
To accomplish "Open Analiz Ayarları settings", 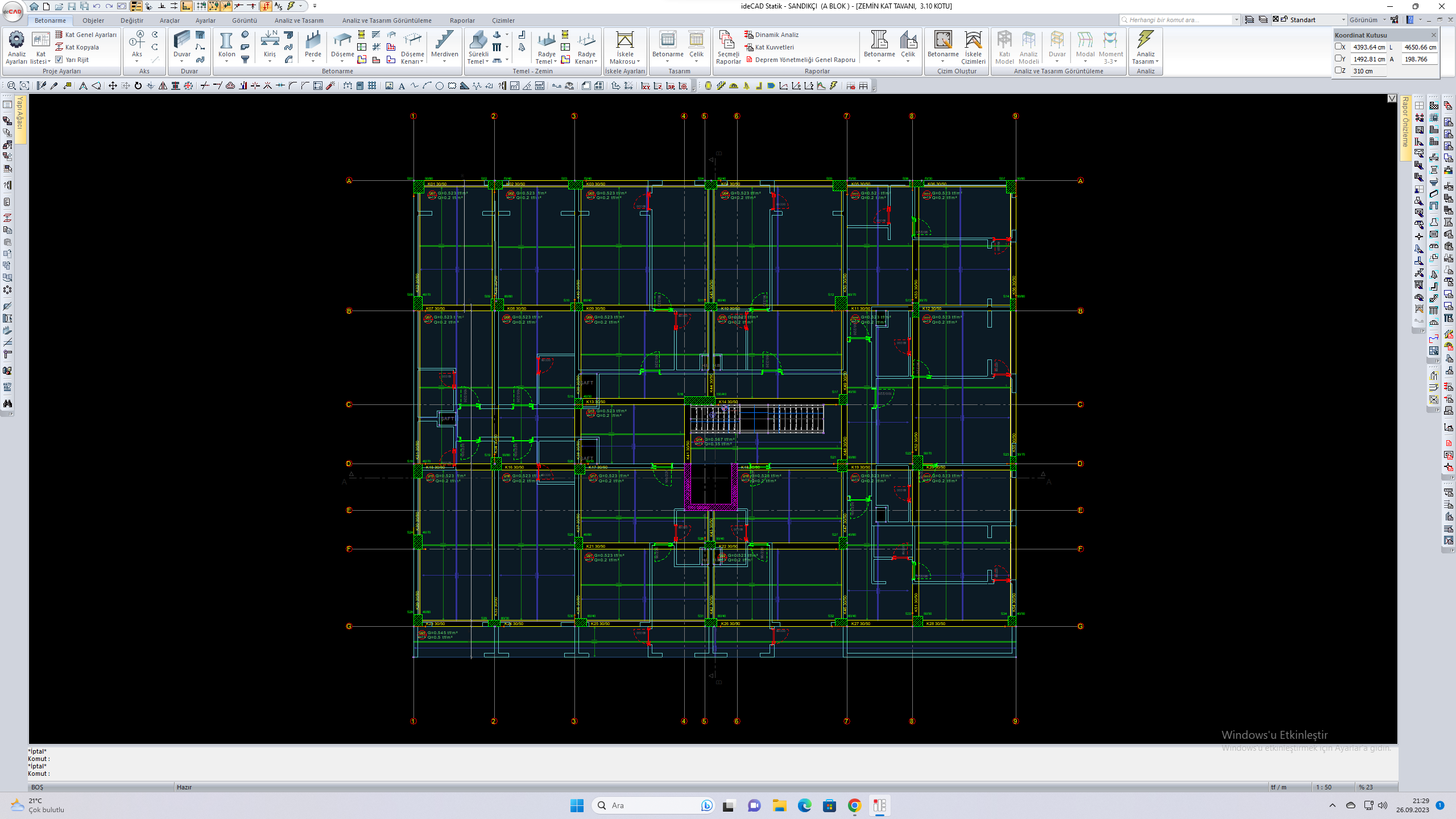I will click(16, 48).
